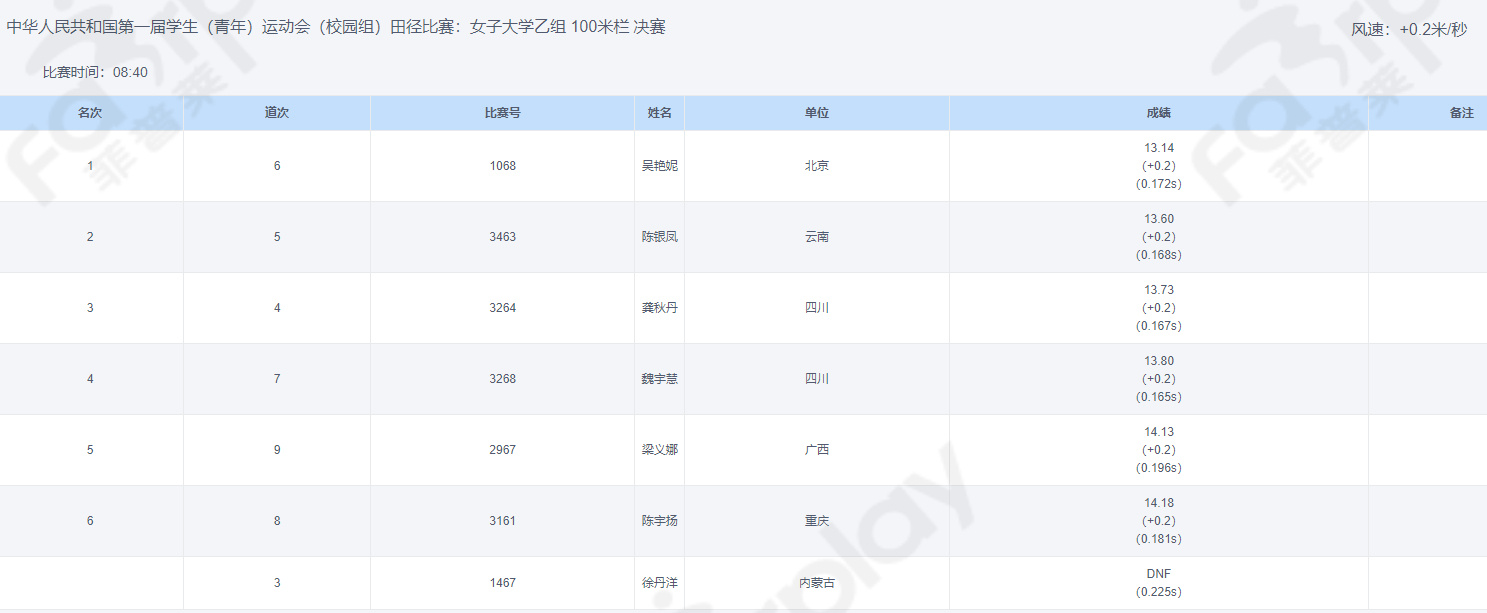Screen dimensions: 1487x613
Task: Click athlete name 陈宇扬
Action: 659,521
